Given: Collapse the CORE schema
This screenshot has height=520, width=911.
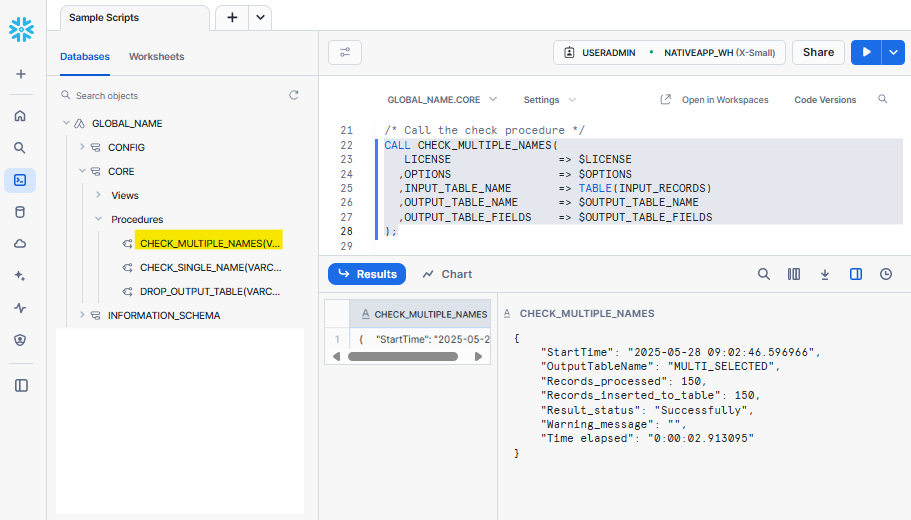Looking at the screenshot, I should click(82, 171).
